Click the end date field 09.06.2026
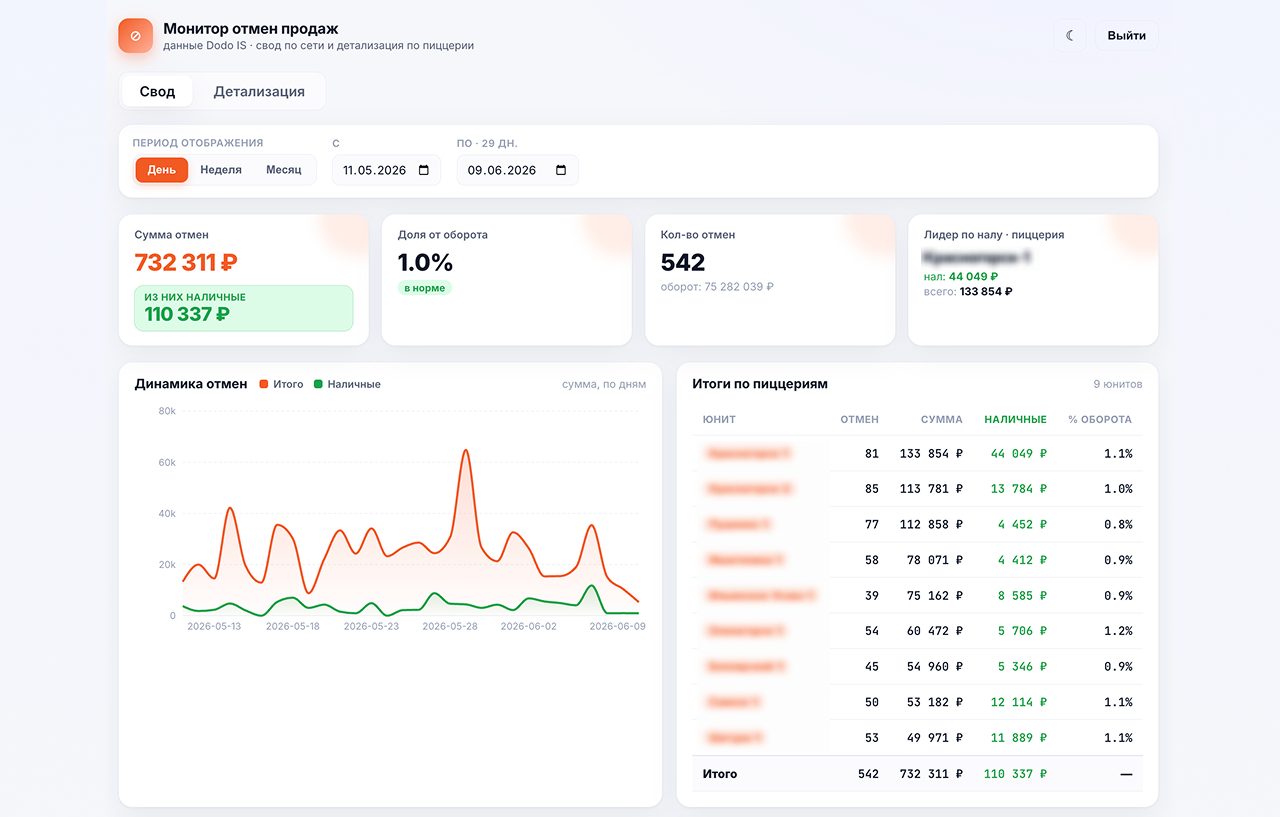Image resolution: width=1280 pixels, height=817 pixels. coord(517,170)
